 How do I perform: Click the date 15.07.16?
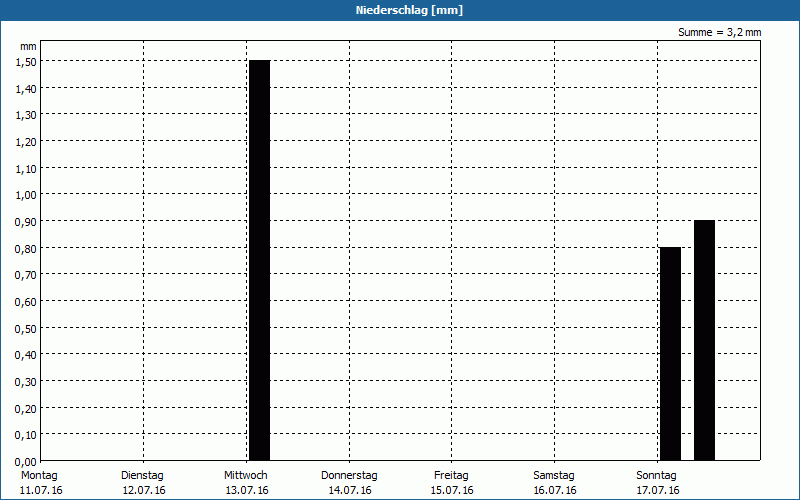click(452, 491)
